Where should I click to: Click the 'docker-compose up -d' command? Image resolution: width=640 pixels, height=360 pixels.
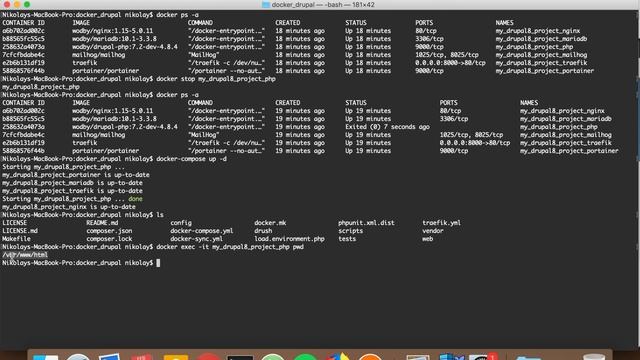pyautogui.click(x=191, y=159)
